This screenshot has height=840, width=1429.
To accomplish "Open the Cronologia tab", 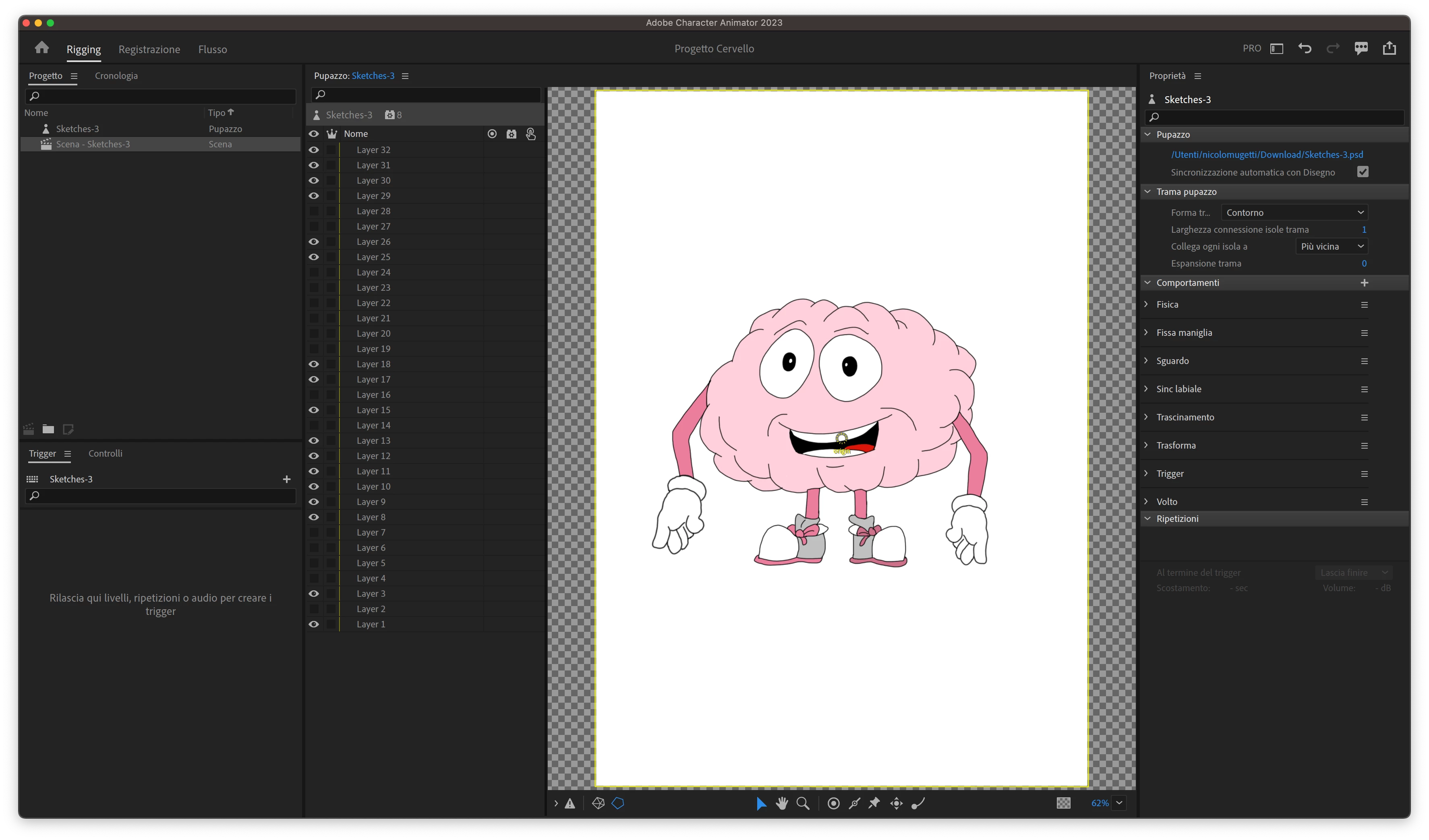I will pyautogui.click(x=116, y=75).
